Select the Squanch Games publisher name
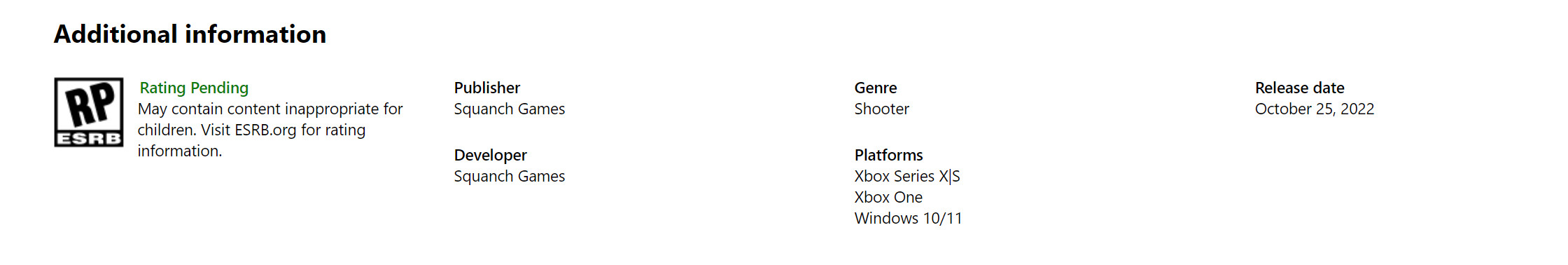1568x265 pixels. click(x=509, y=109)
